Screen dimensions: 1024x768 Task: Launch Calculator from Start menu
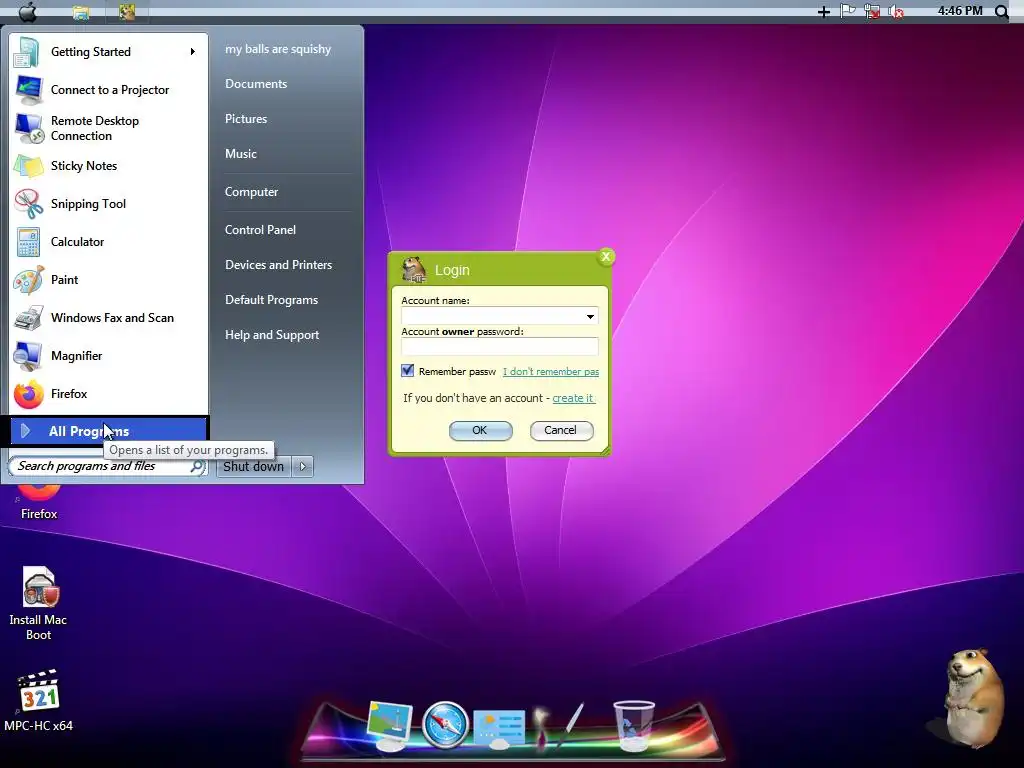click(108, 242)
